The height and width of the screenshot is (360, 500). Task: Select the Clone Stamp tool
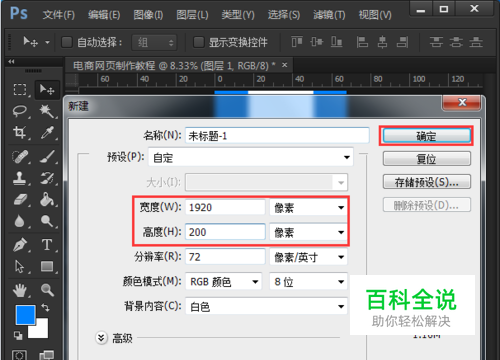pyautogui.click(x=19, y=178)
